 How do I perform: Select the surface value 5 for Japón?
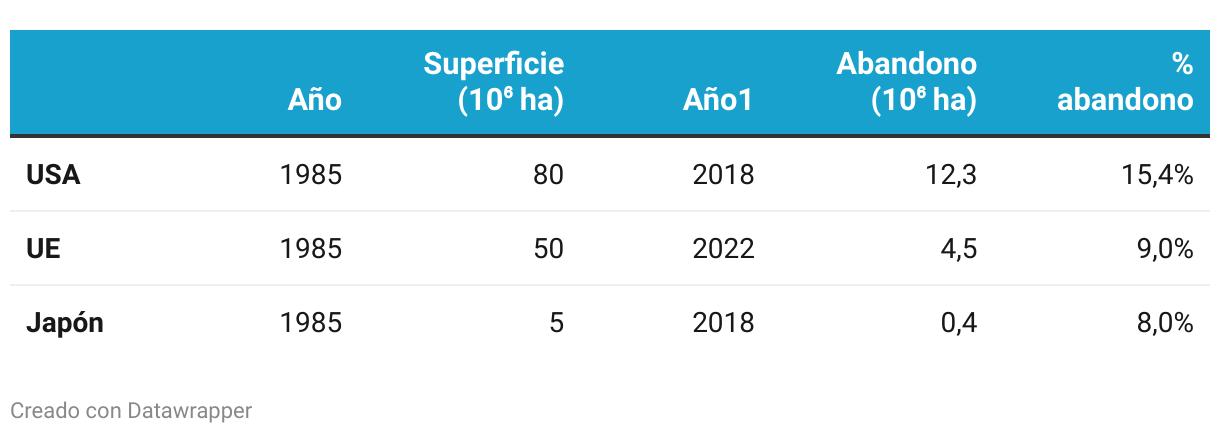[557, 323]
